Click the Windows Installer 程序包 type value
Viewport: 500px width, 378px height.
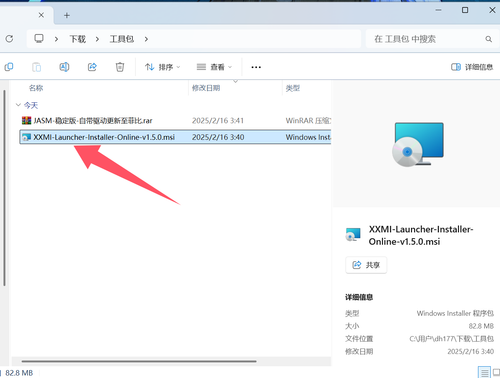[x=455, y=313]
